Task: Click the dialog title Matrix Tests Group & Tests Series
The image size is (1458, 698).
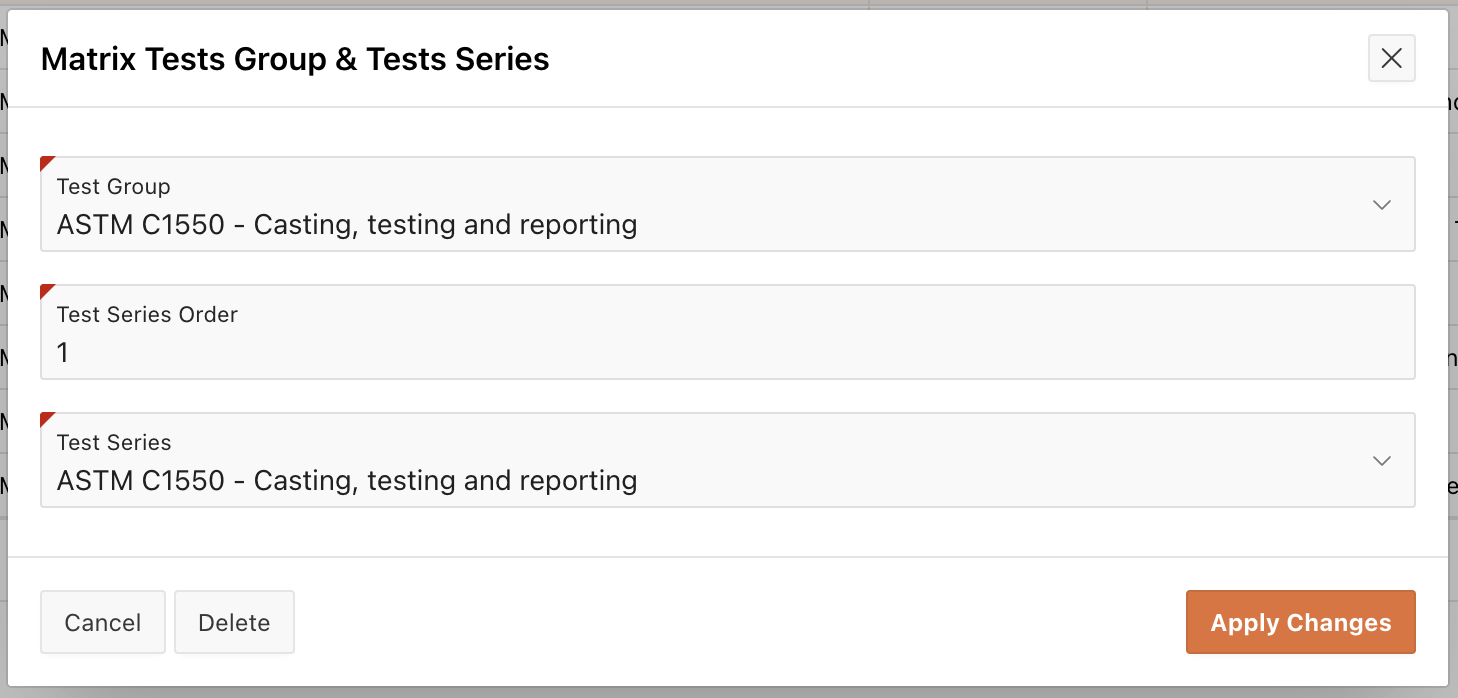Action: 295,60
